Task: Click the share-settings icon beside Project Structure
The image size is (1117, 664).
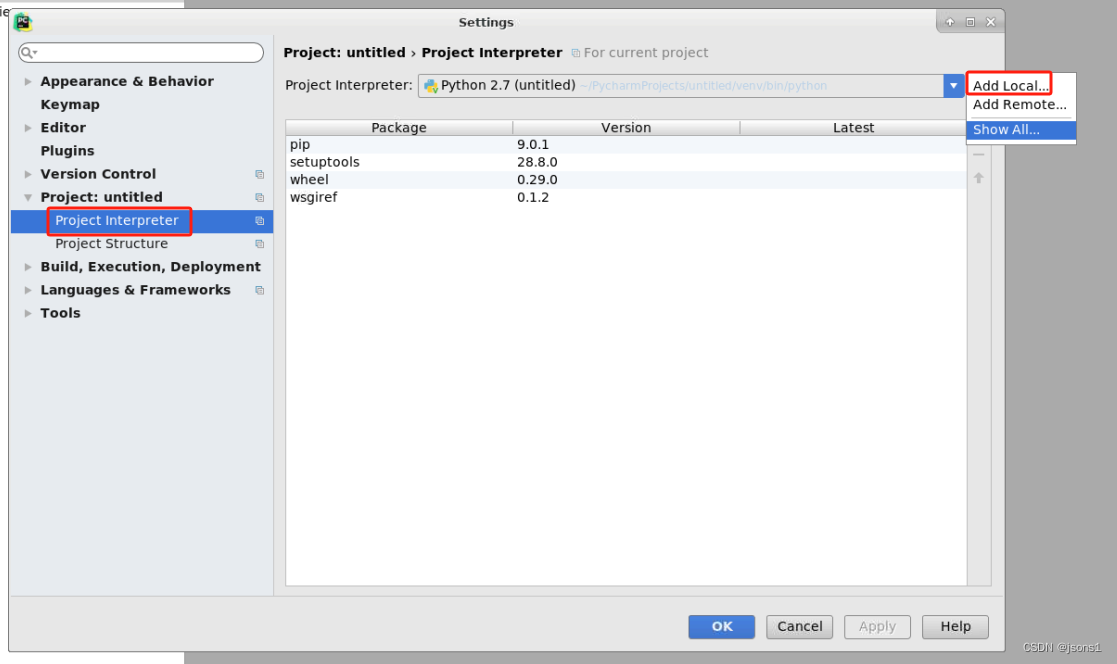Action: click(x=260, y=243)
